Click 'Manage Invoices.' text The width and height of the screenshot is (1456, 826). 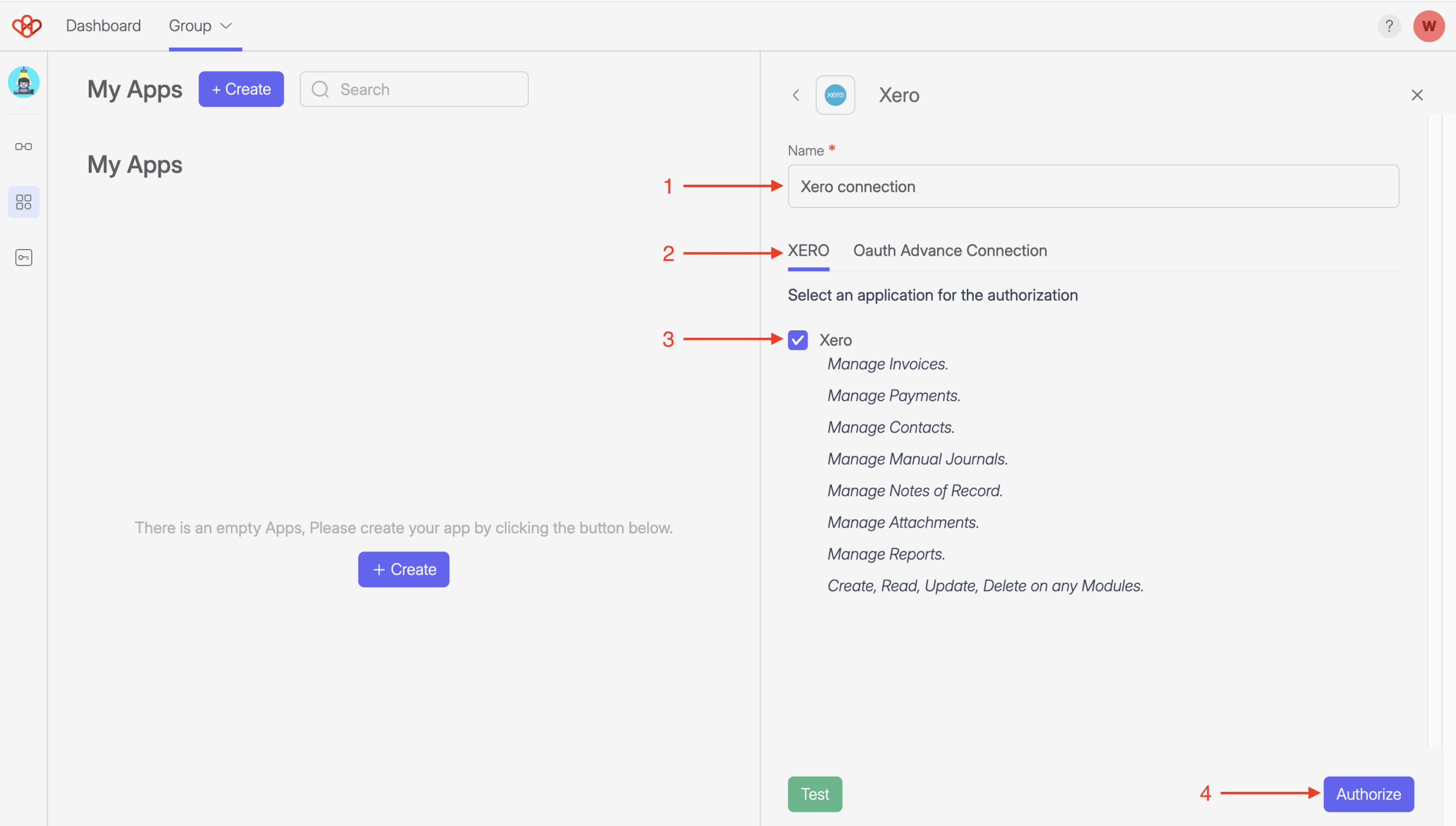(x=888, y=364)
